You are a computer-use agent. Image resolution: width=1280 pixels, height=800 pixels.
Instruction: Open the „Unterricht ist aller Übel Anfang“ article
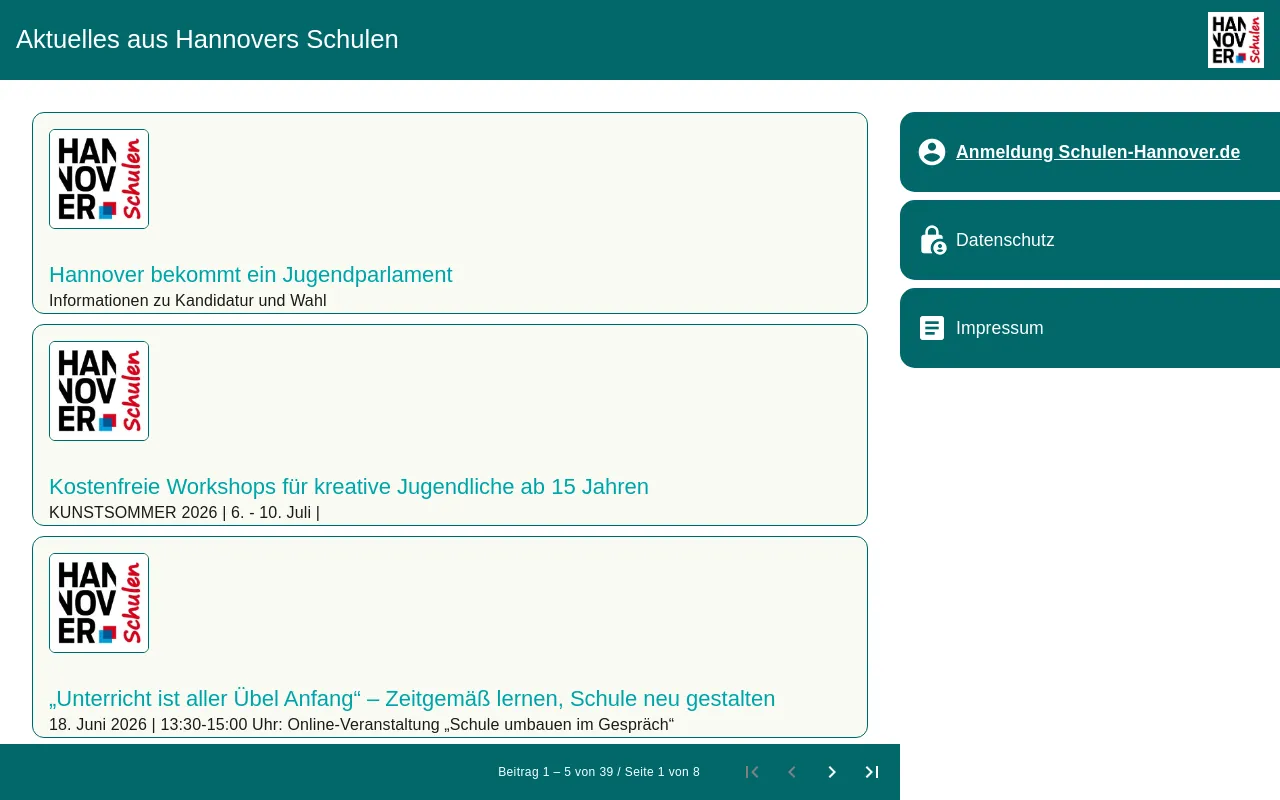tap(412, 699)
